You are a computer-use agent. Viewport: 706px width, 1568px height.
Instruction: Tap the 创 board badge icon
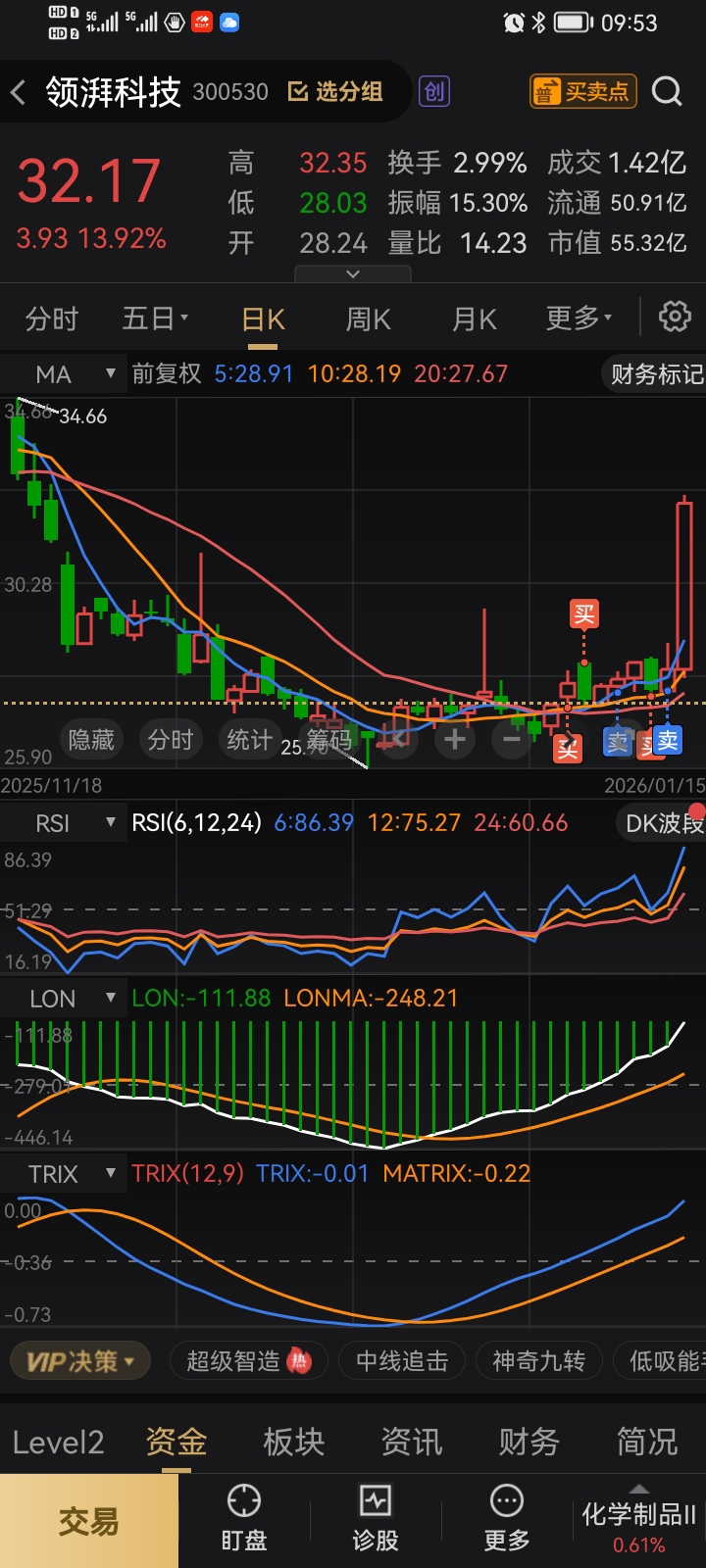[433, 92]
